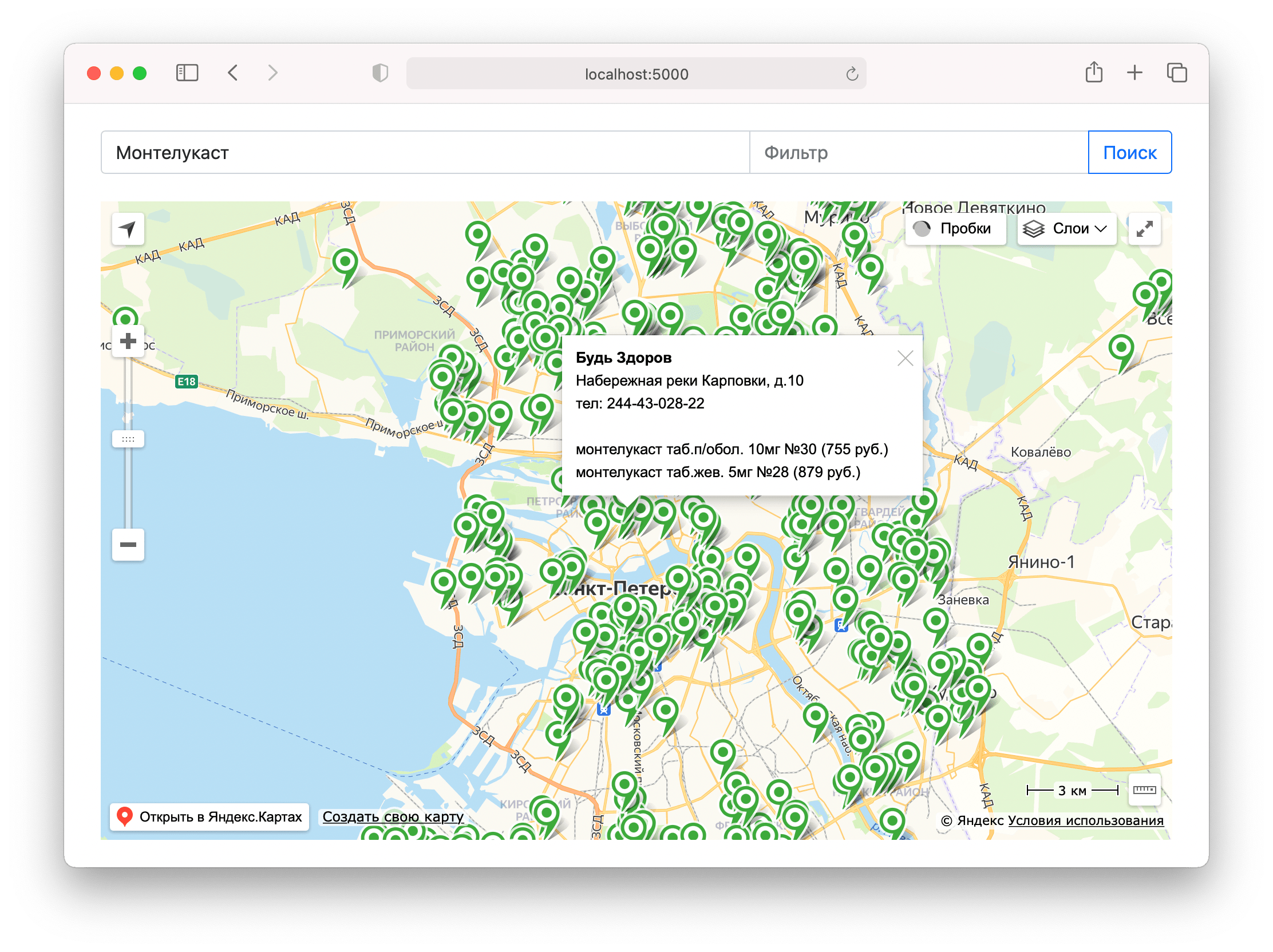This screenshot has height=952, width=1273.
Task: Focus the Фильтр filter input field
Action: 919,152
